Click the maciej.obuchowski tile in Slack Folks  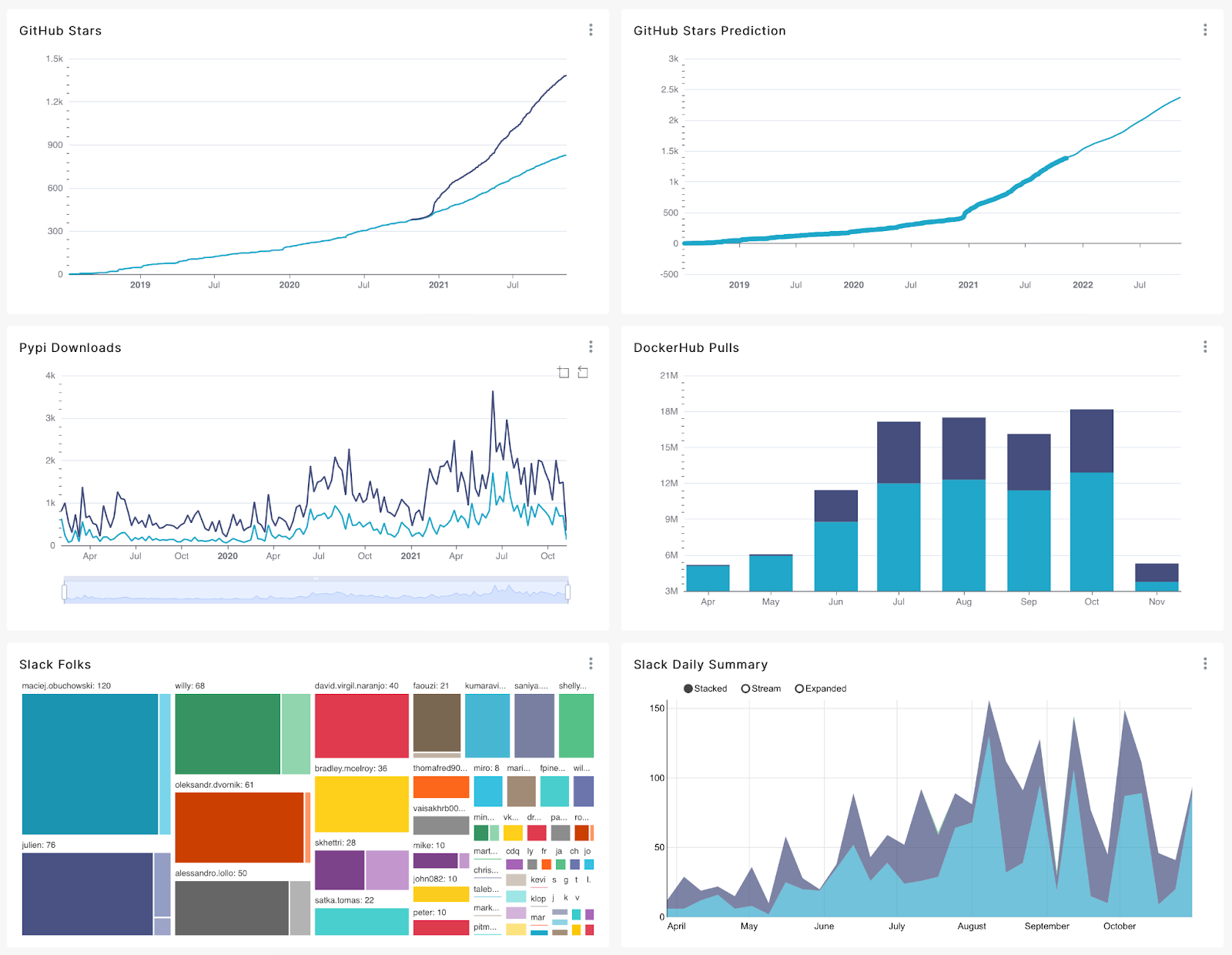[89, 762]
